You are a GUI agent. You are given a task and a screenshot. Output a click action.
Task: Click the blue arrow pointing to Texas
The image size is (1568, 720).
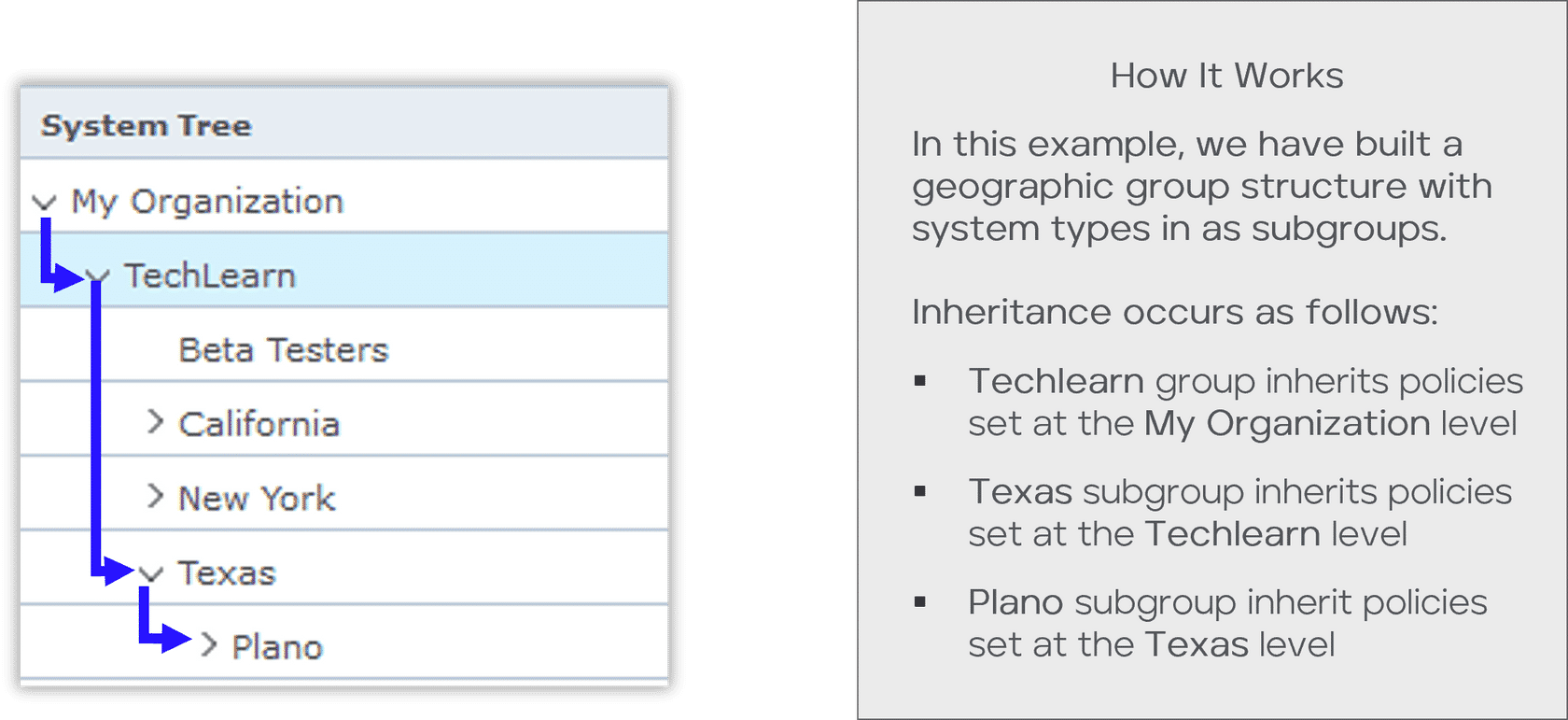tap(116, 570)
